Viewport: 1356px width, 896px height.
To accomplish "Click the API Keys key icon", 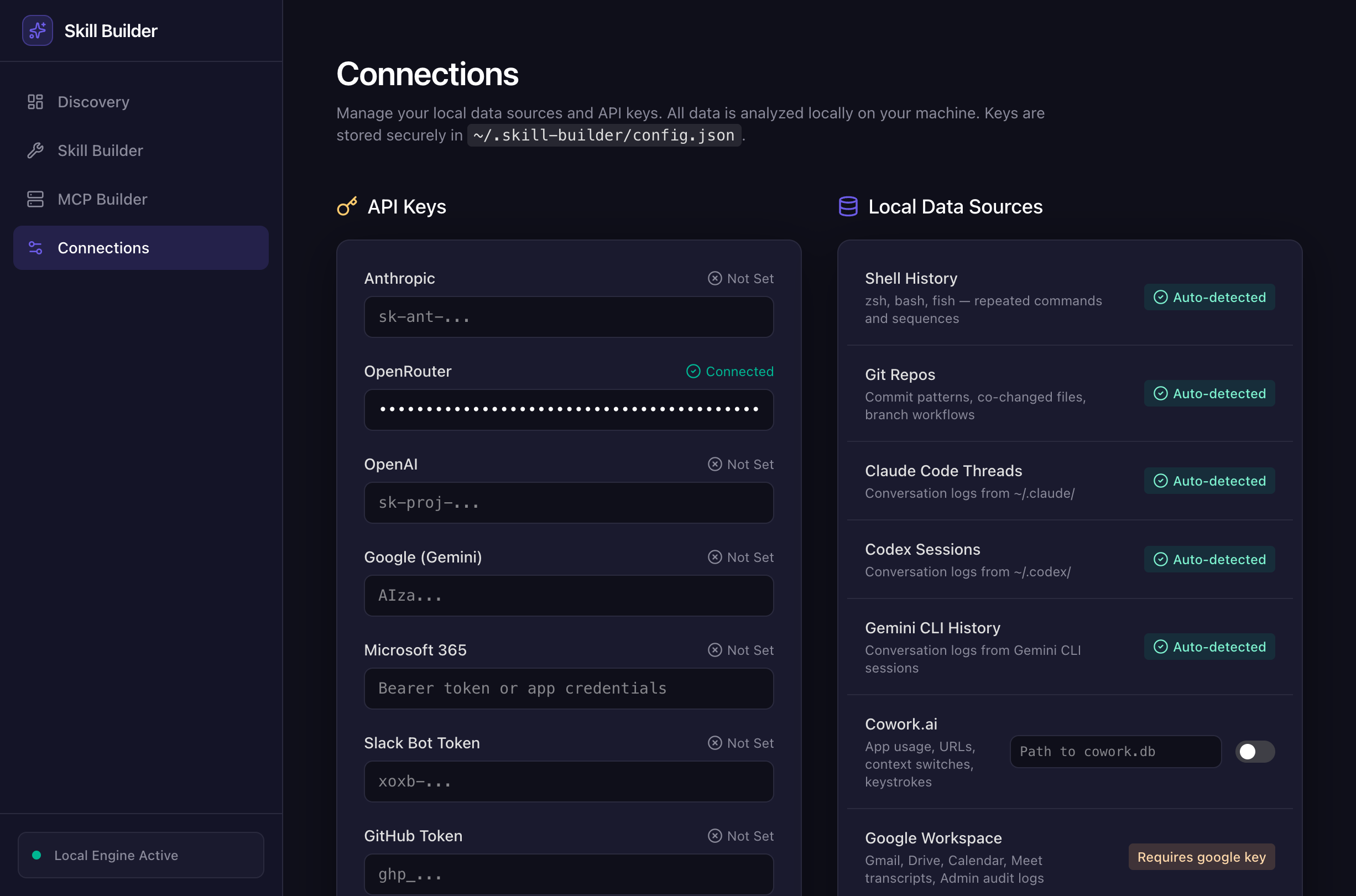I will pyautogui.click(x=347, y=206).
